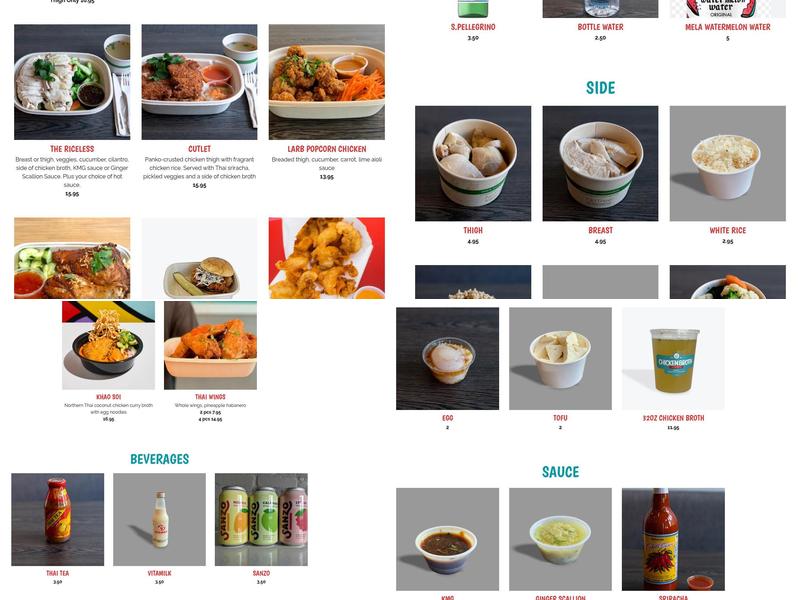Screen dimensions: 800x600
Task: Click the S.Pellegrino item name
Action: click(x=473, y=27)
